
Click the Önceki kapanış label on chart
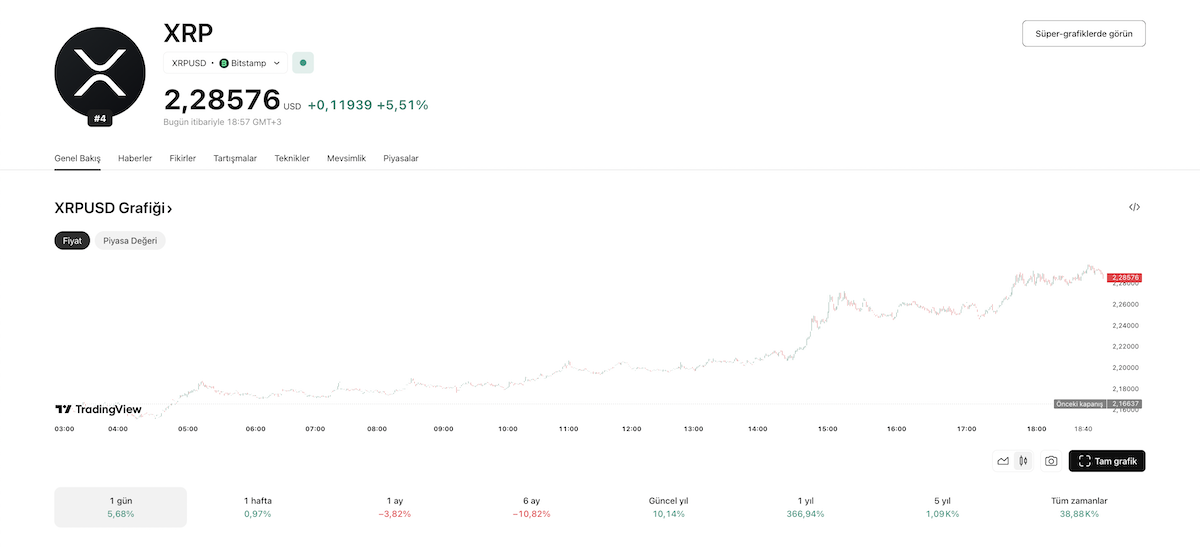(1080, 404)
